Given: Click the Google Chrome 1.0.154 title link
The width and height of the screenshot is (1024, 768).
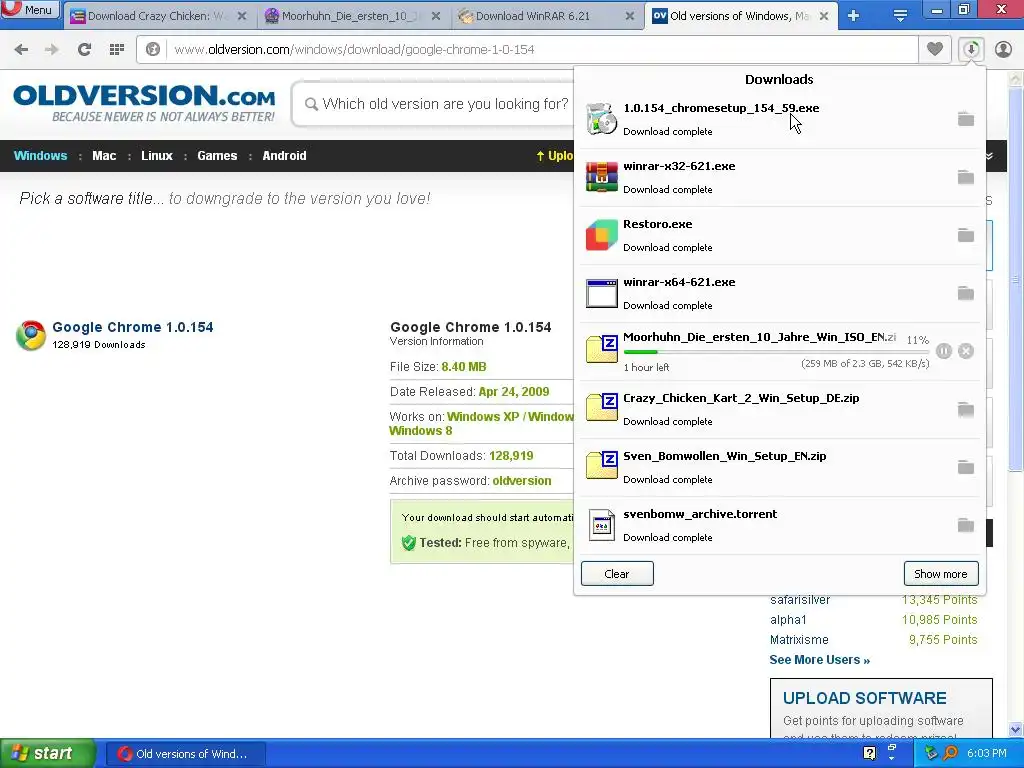Looking at the screenshot, I should tap(133, 327).
